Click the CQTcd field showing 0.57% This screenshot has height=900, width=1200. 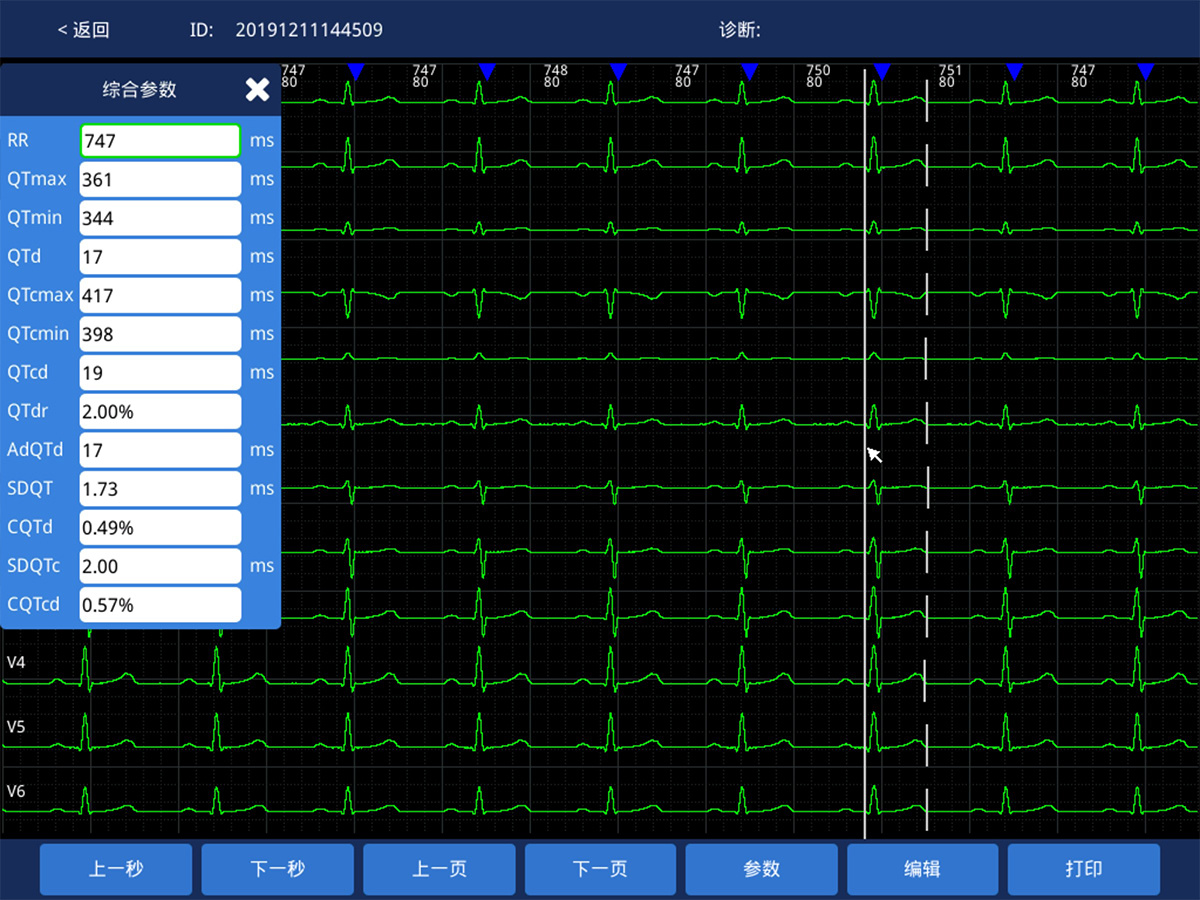tap(160, 605)
